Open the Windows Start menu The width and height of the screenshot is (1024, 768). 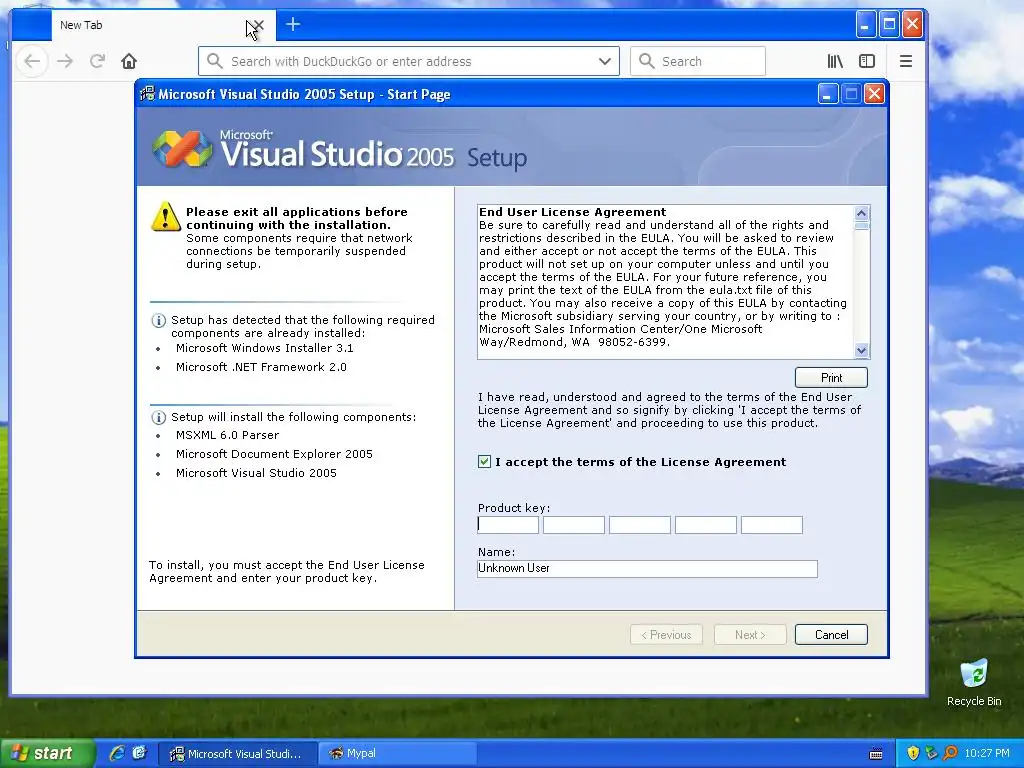tap(46, 754)
